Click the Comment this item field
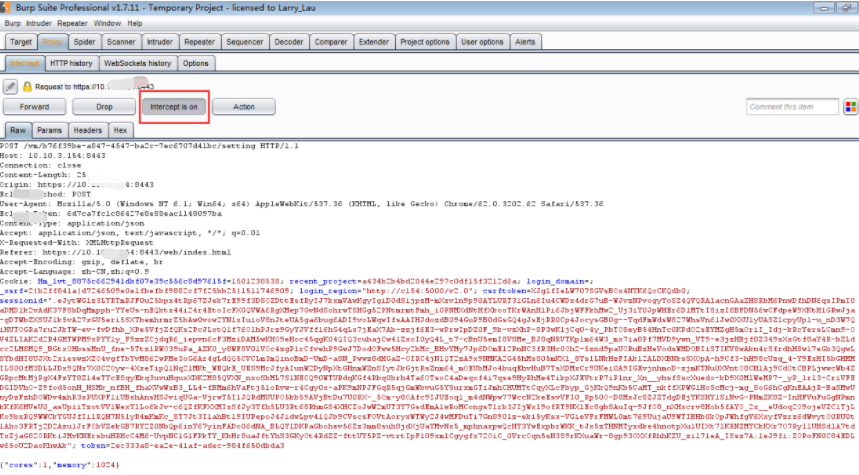The height and width of the screenshot is (475, 859). pyautogui.click(x=792, y=107)
